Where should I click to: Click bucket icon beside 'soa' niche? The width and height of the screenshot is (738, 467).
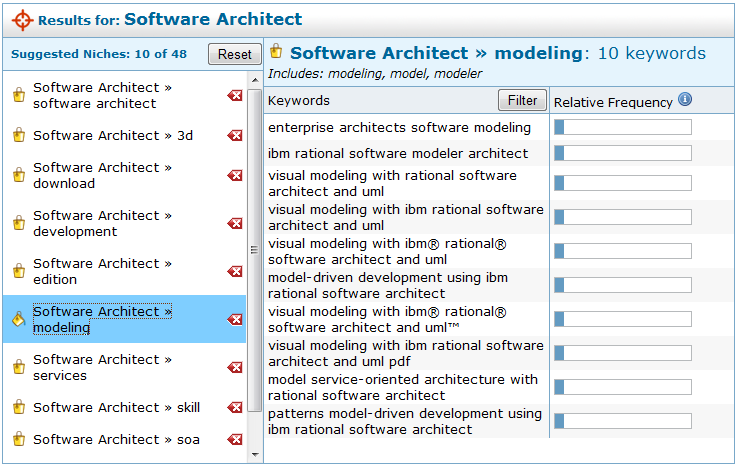pos(19,439)
